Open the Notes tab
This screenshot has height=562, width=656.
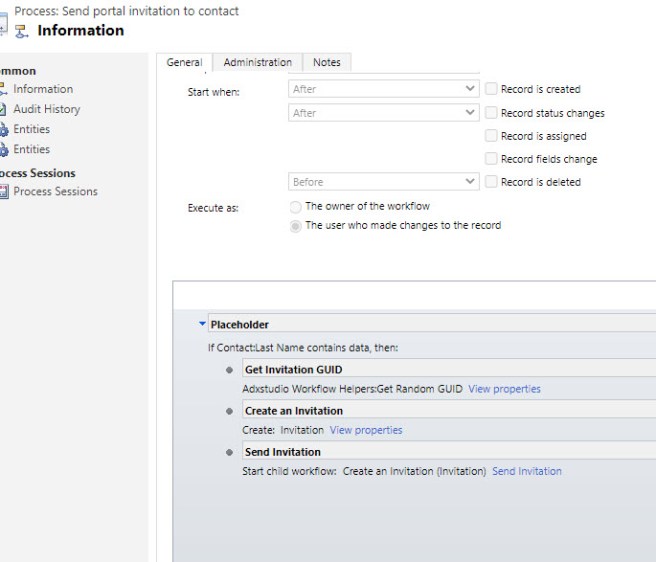coord(326,62)
